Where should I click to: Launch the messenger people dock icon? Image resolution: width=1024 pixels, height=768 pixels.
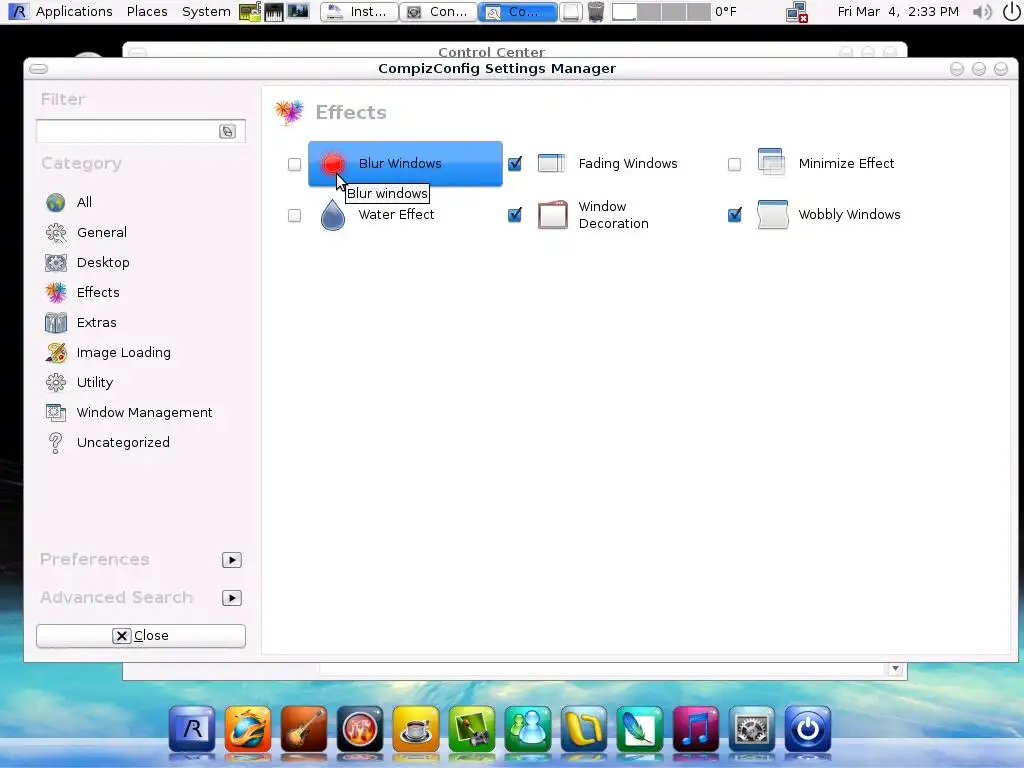coord(528,729)
